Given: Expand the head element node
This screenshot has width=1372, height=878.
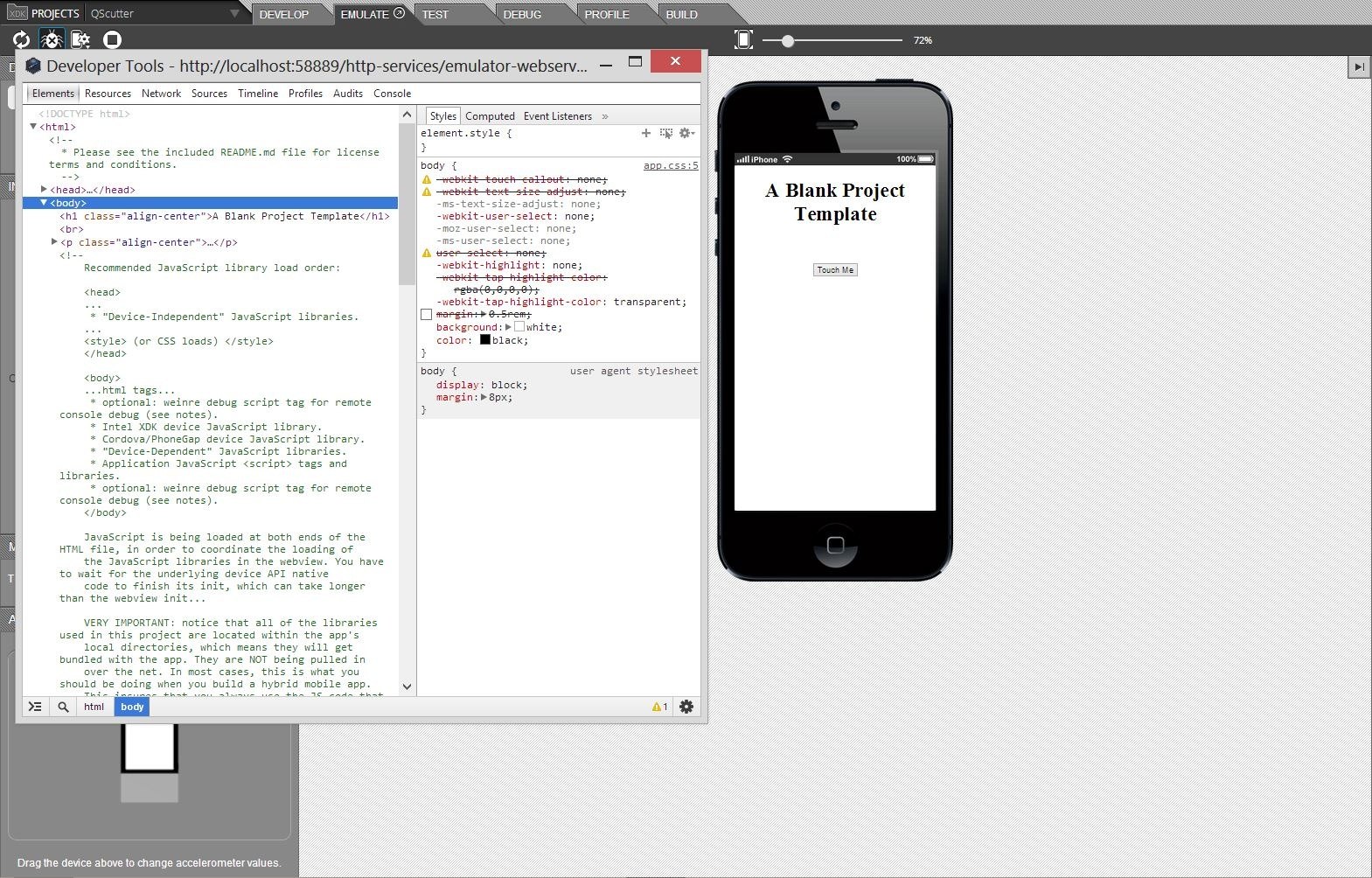Looking at the screenshot, I should [x=44, y=190].
